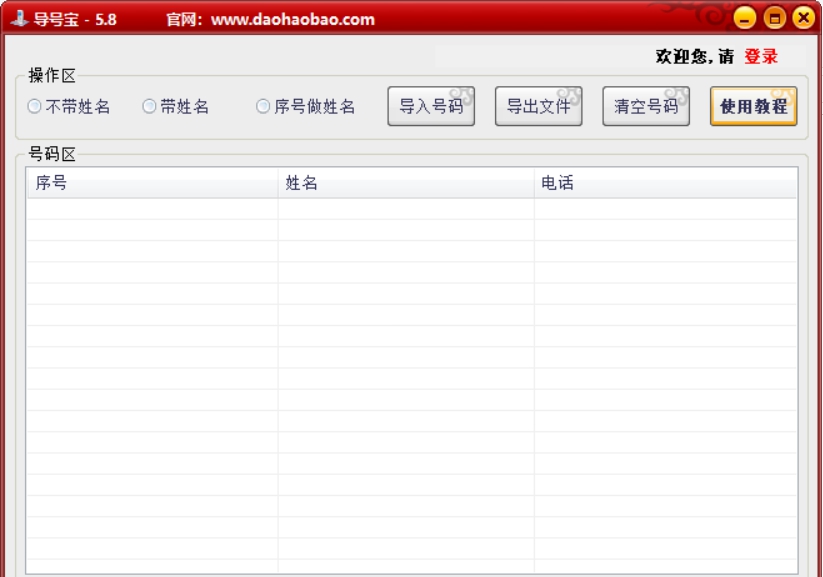Close the 导号宝 window
This screenshot has height=577, width=823.
click(804, 18)
